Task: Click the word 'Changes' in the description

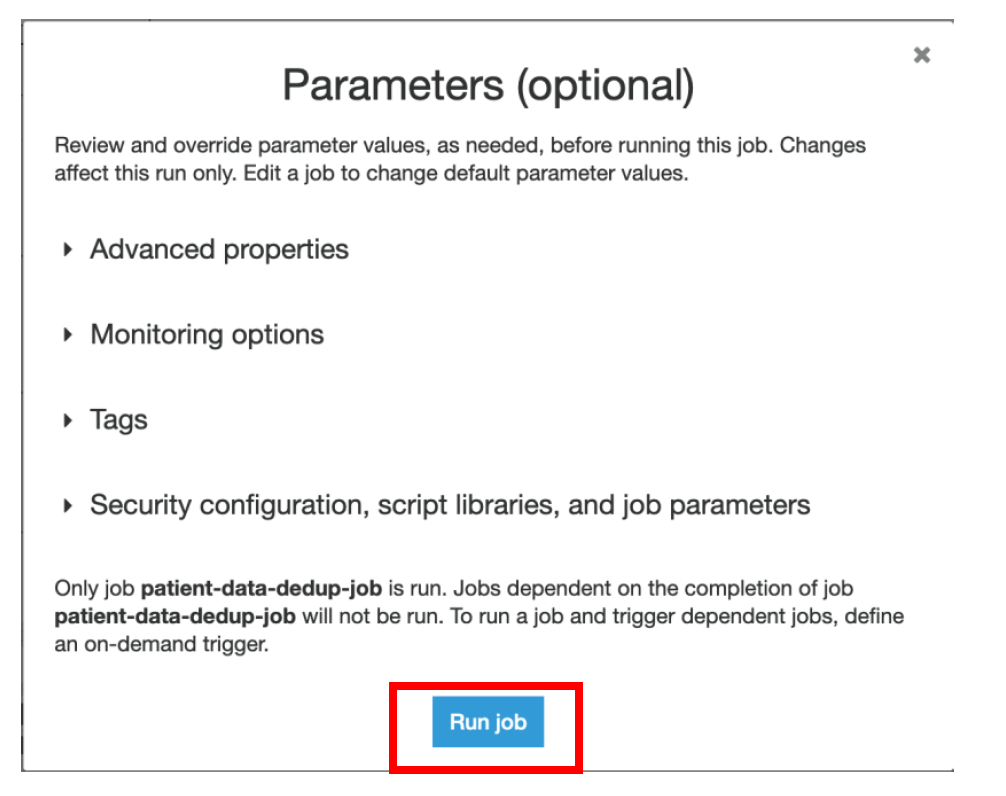Action: tap(823, 146)
